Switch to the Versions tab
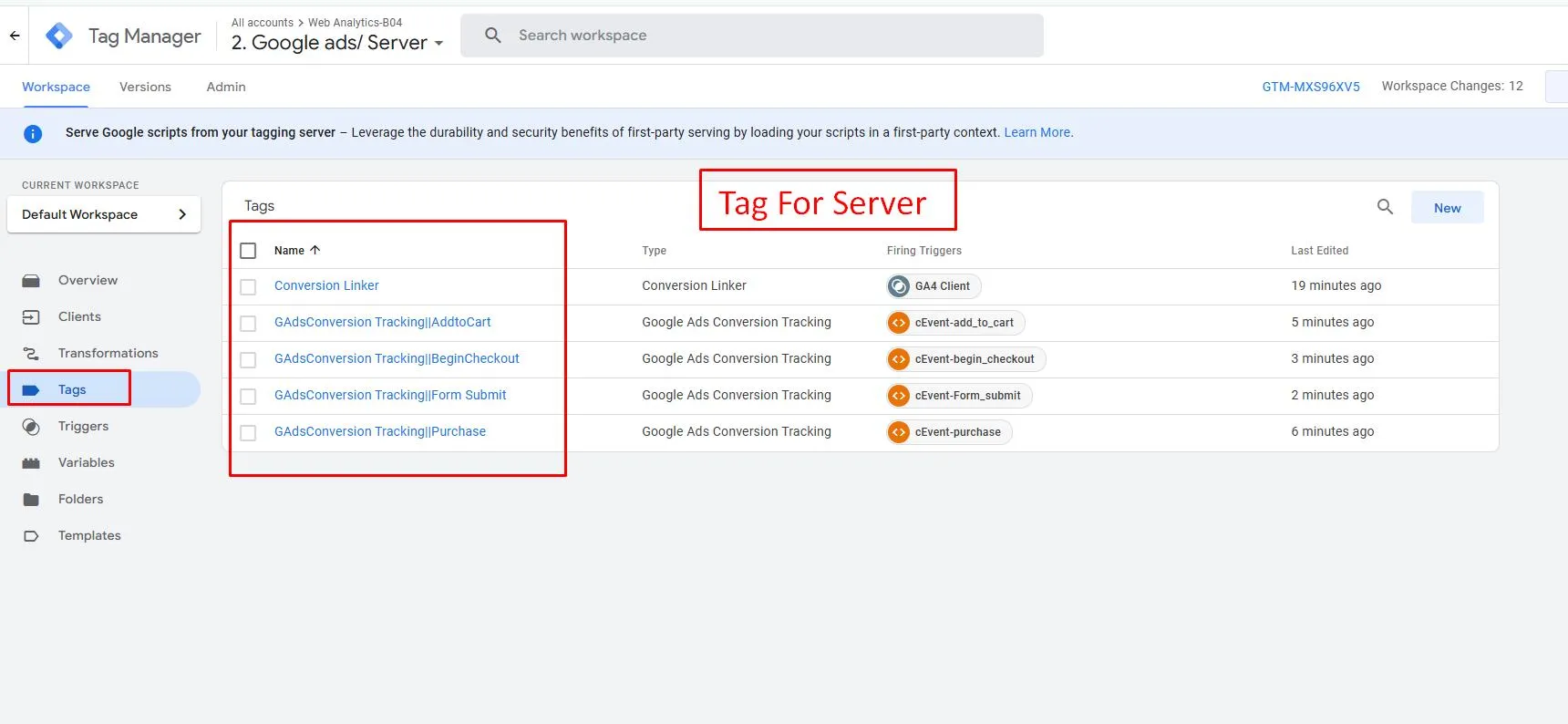This screenshot has height=724, width=1568. [145, 87]
